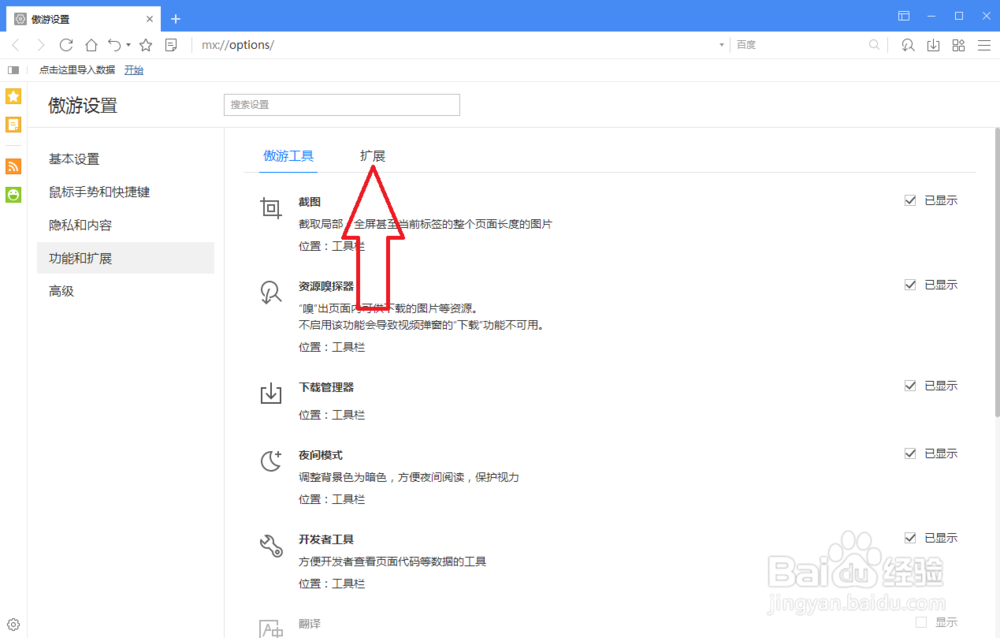Open the main hamburger menu
The width and height of the screenshot is (1000, 638).
pyautogui.click(x=984, y=45)
